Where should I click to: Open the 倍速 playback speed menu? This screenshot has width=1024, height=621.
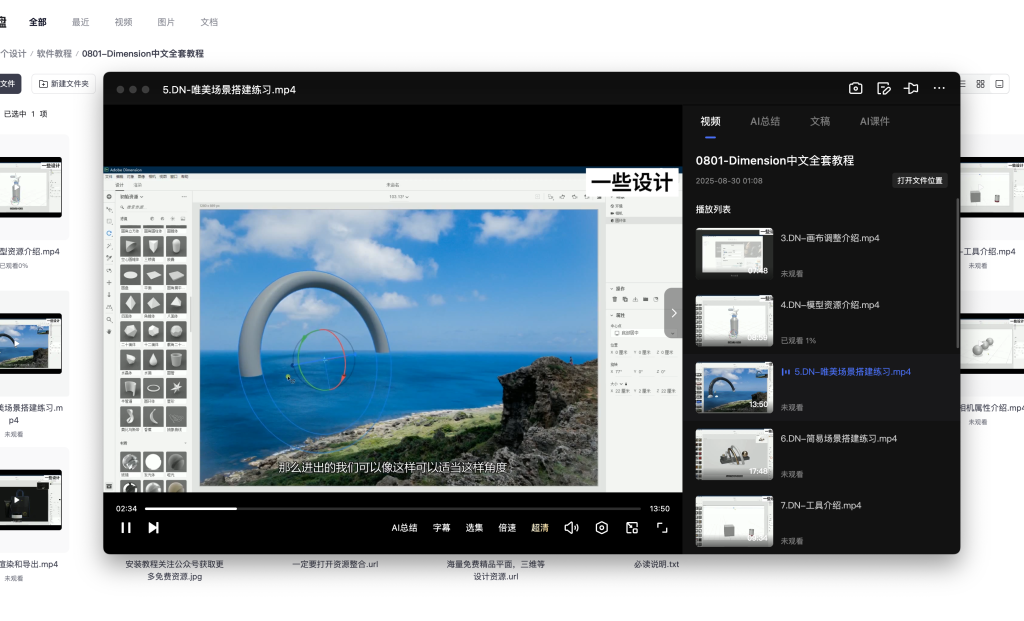click(507, 528)
